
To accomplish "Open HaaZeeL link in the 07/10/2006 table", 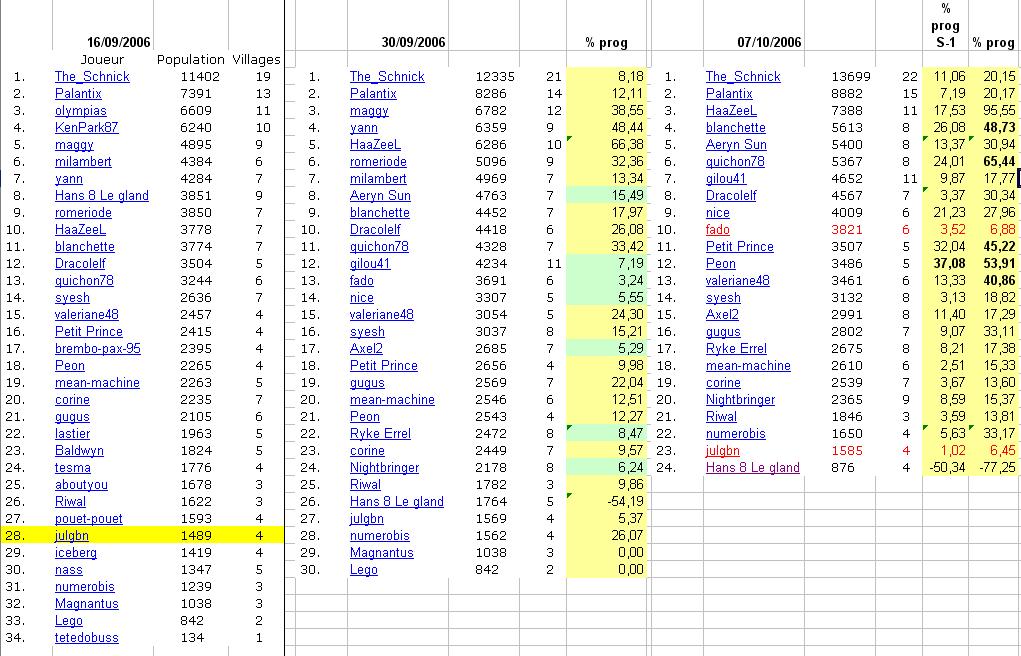I will [x=731, y=111].
